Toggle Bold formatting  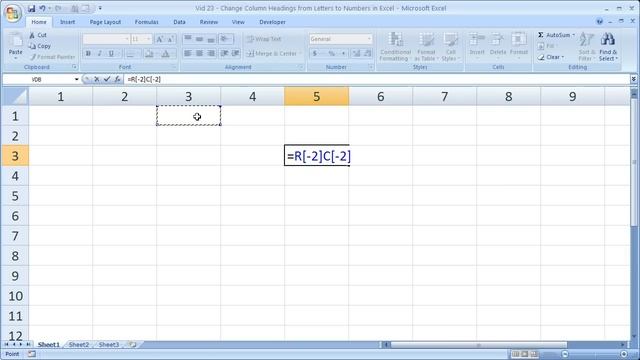pos(88,53)
